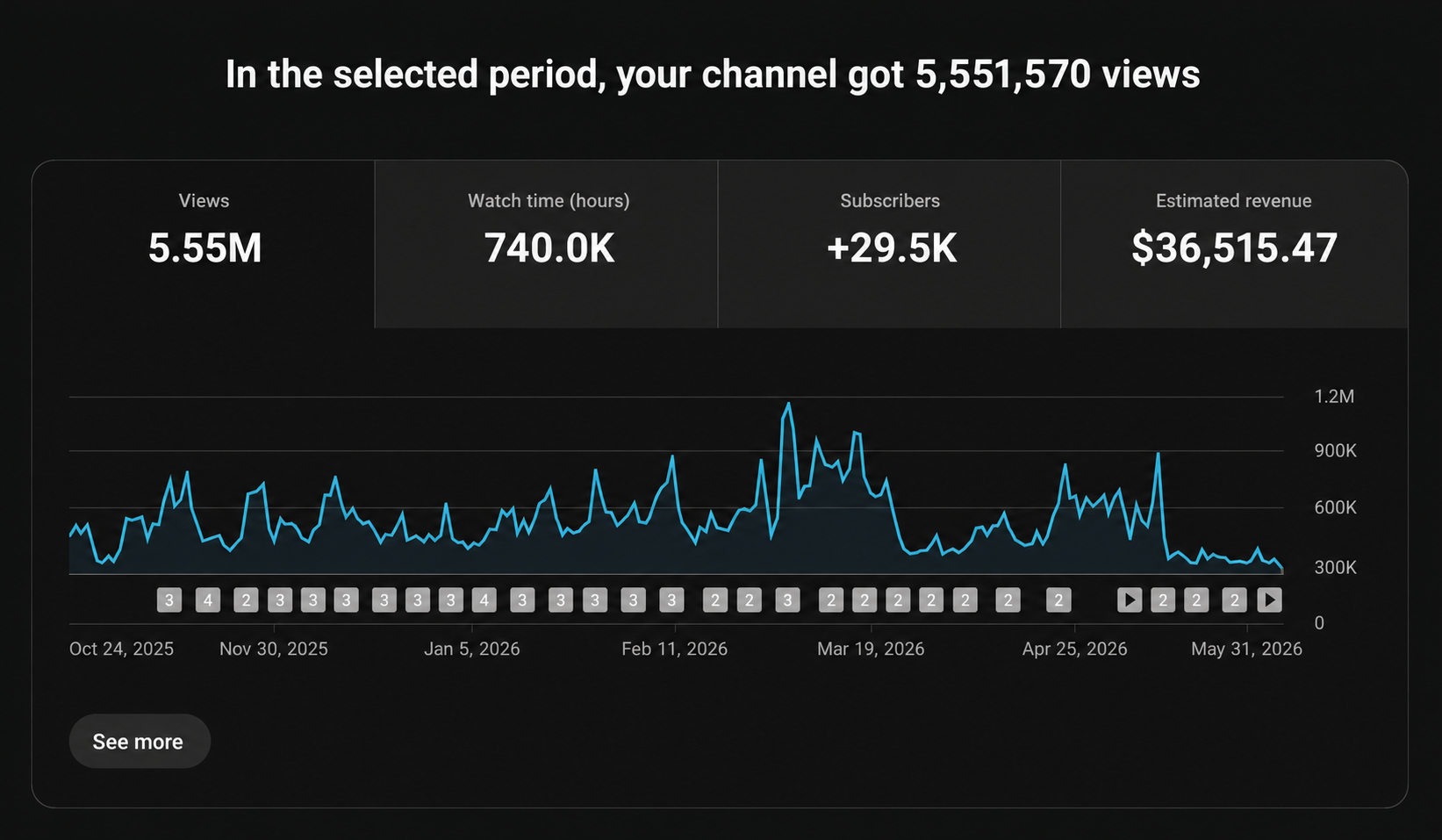Image resolution: width=1442 pixels, height=840 pixels.
Task: Click the 'Feb 11, 2026' date label
Action: point(675,650)
